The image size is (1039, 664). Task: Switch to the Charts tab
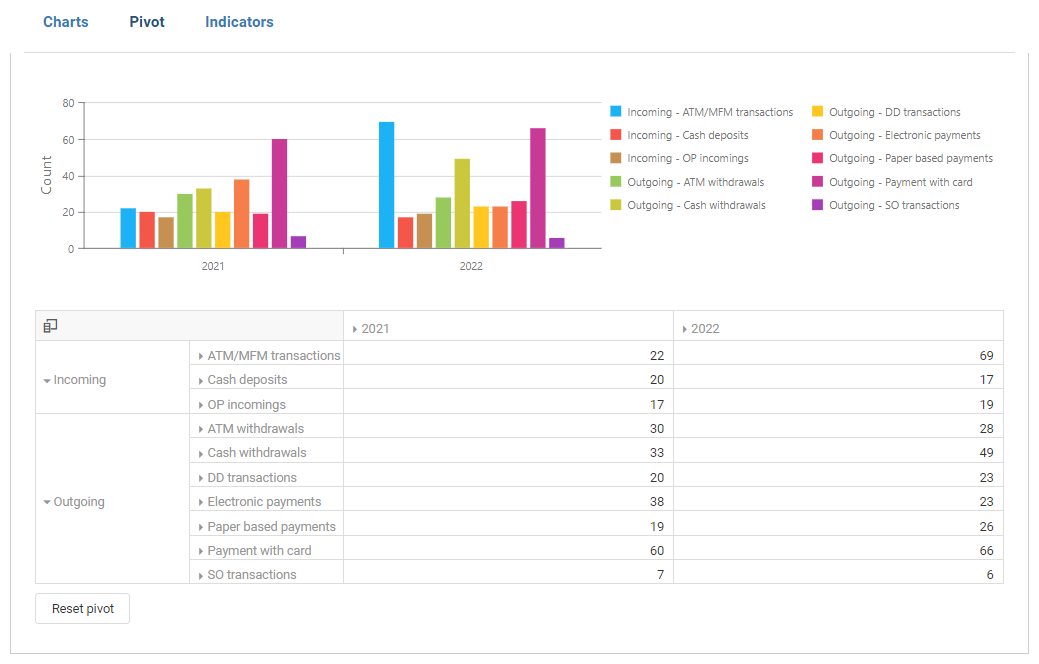click(x=66, y=22)
